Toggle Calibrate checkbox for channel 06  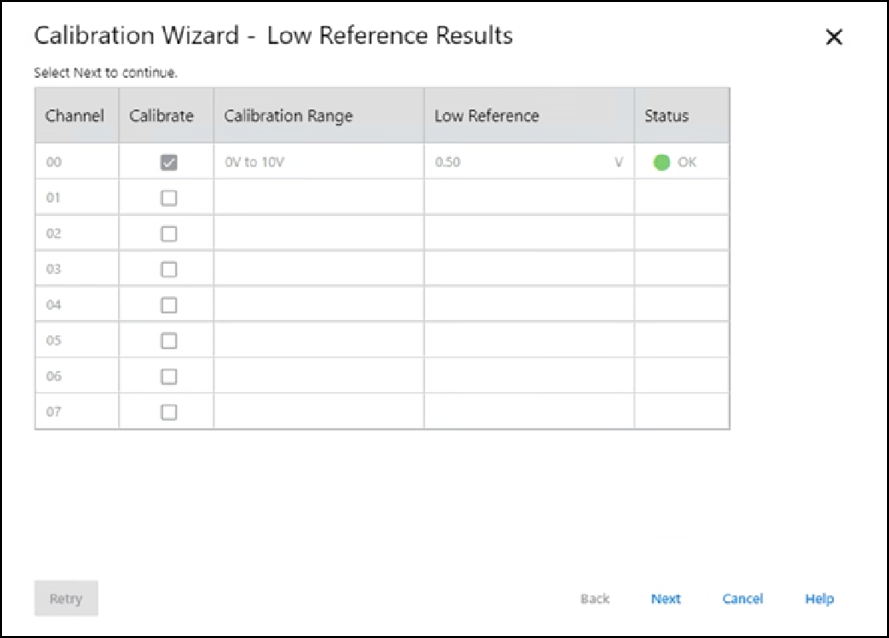pyautogui.click(x=169, y=376)
